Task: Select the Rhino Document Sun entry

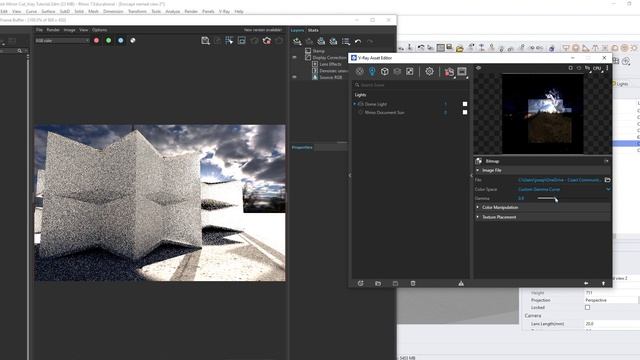Action: click(384, 112)
